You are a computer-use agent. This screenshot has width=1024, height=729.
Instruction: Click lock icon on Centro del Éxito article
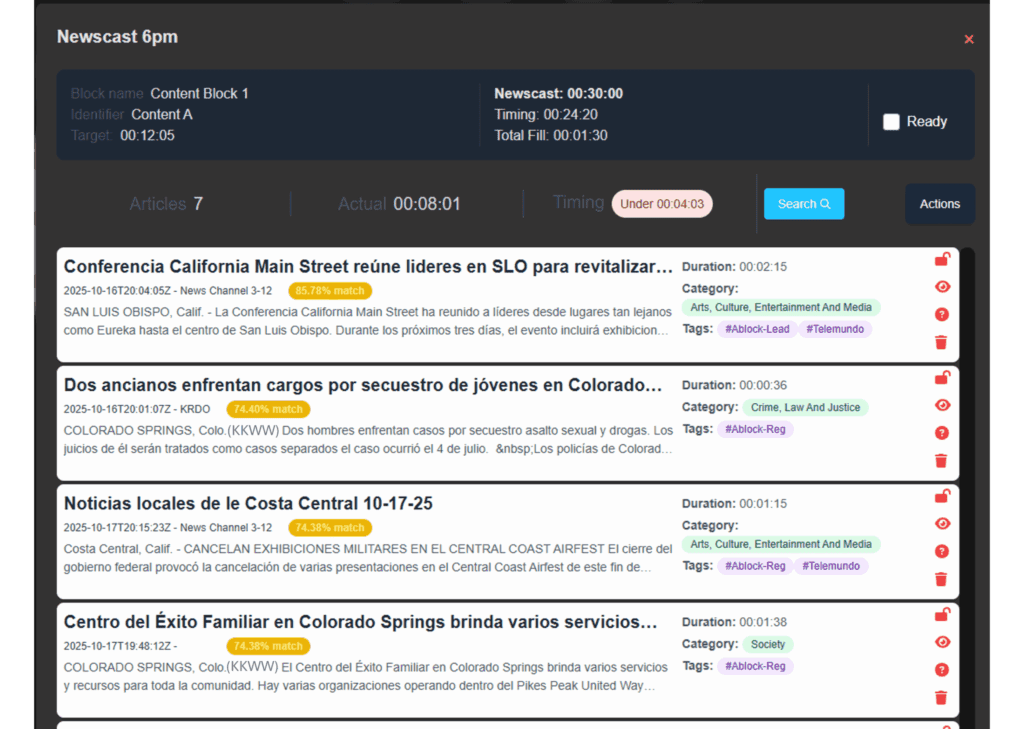point(941,615)
